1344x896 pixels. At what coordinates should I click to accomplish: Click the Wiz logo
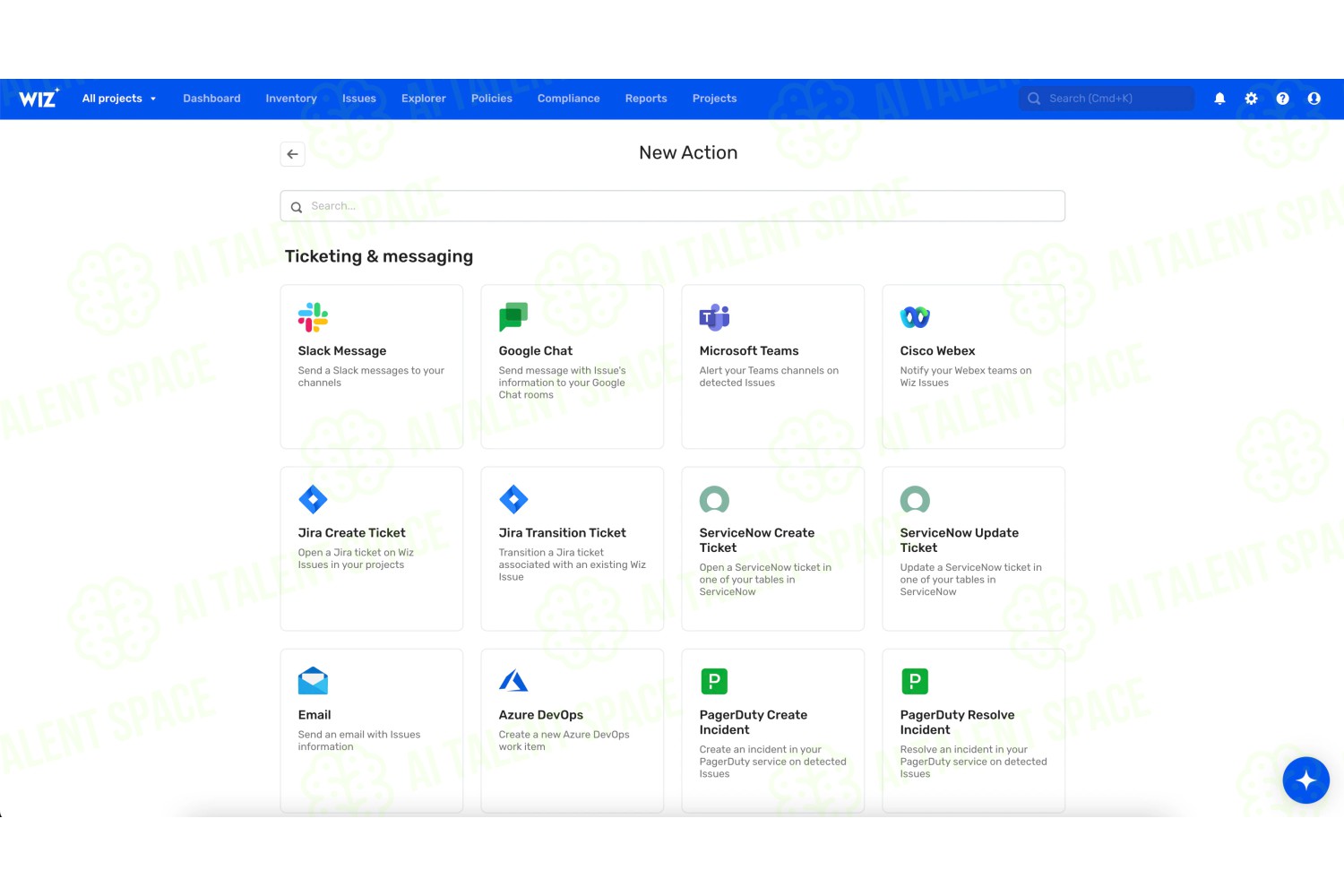39,98
